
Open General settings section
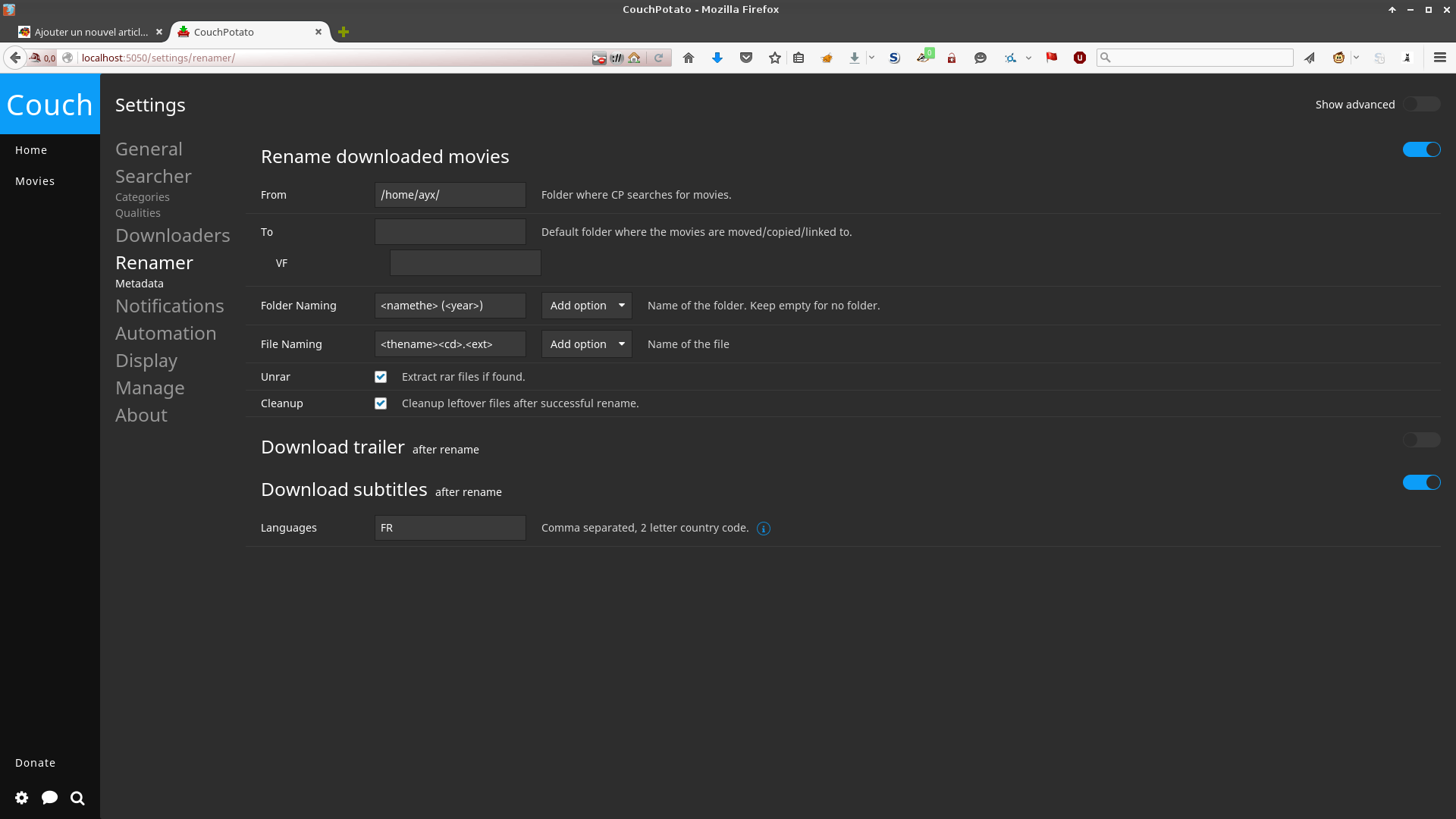pos(149,149)
